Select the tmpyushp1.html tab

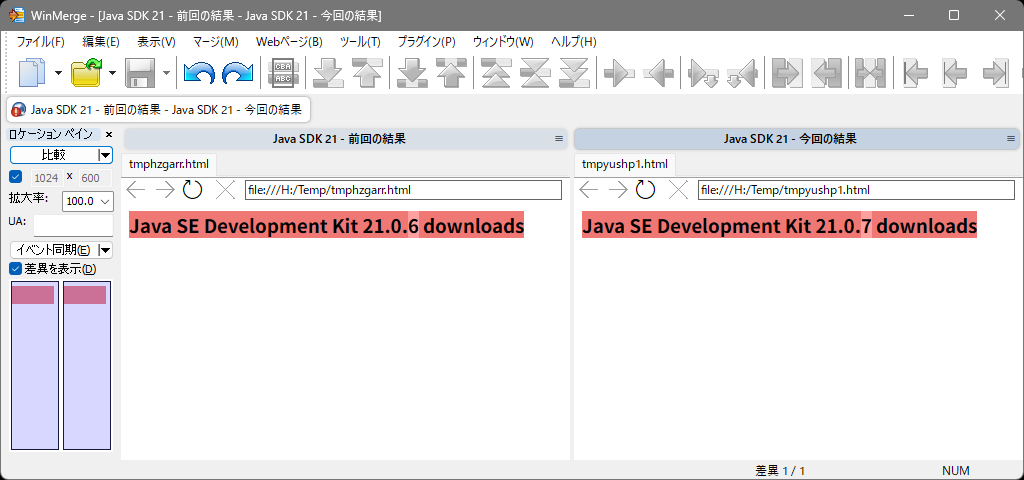point(625,164)
